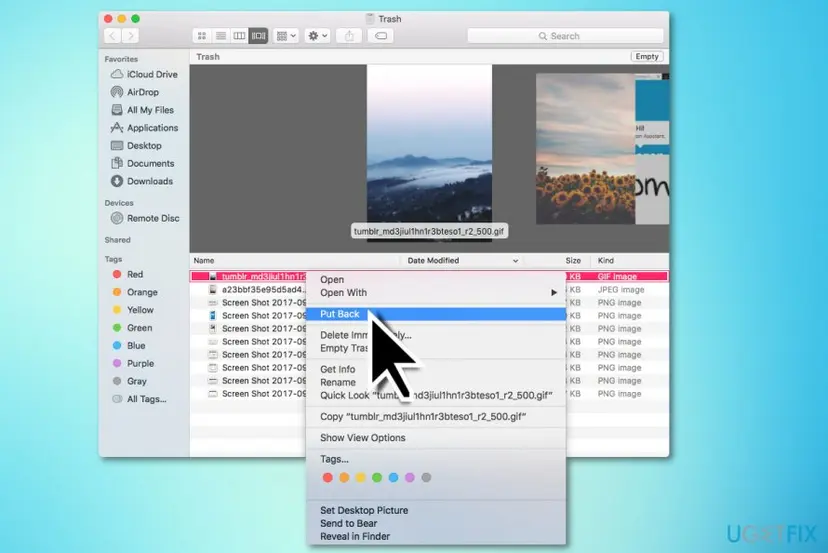Choose Put Back in context menu
This screenshot has height=553, width=828.
click(x=436, y=314)
